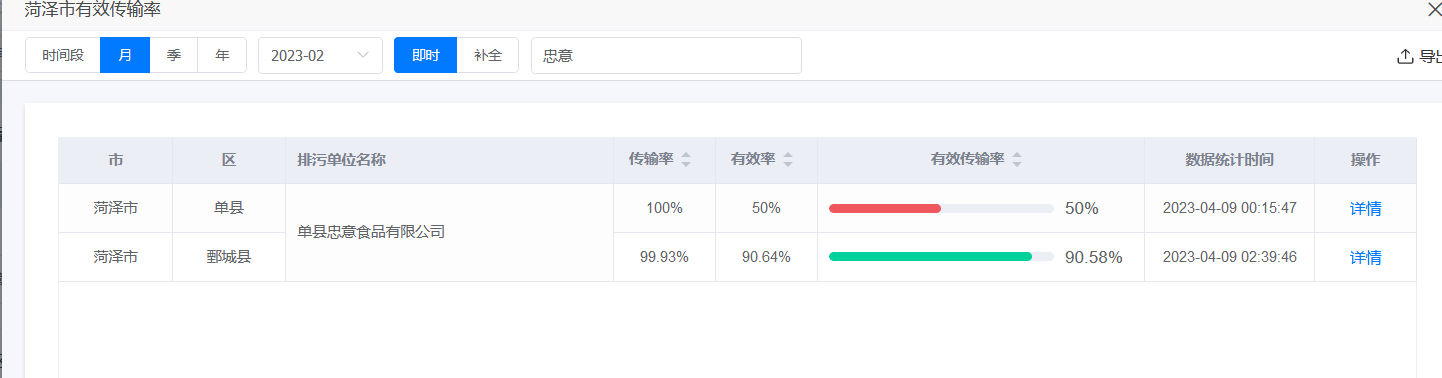Select the 时间段 time range option
Screen dimensions: 1442x378
point(63,55)
